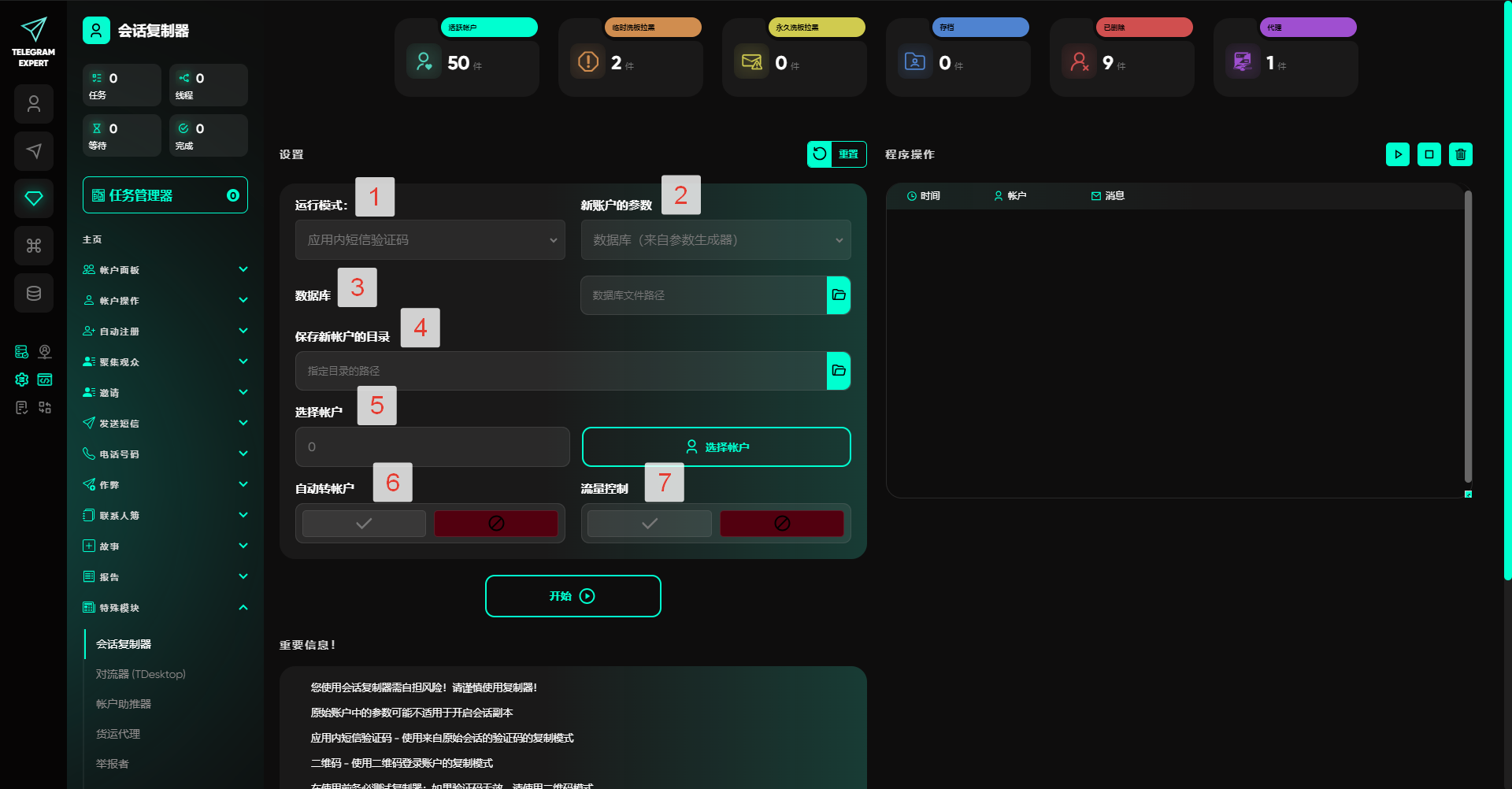The width and height of the screenshot is (1512, 789).
Task: Enable 自动转帐户 with the checkmark toggle
Action: 364,524
